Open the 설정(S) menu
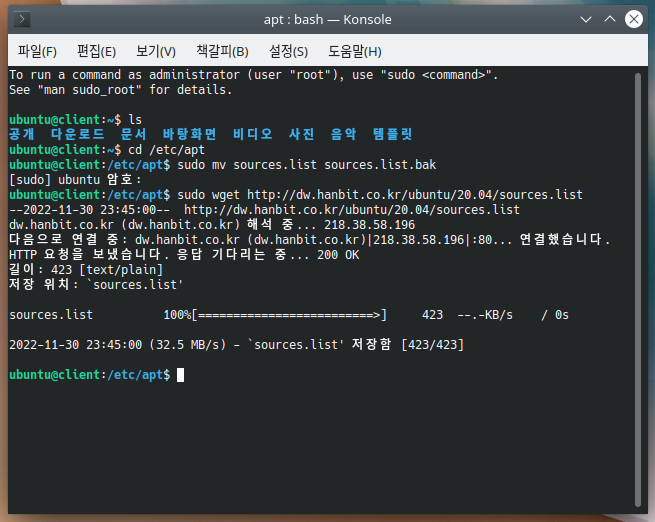Image resolution: width=655 pixels, height=522 pixels. tap(288, 51)
